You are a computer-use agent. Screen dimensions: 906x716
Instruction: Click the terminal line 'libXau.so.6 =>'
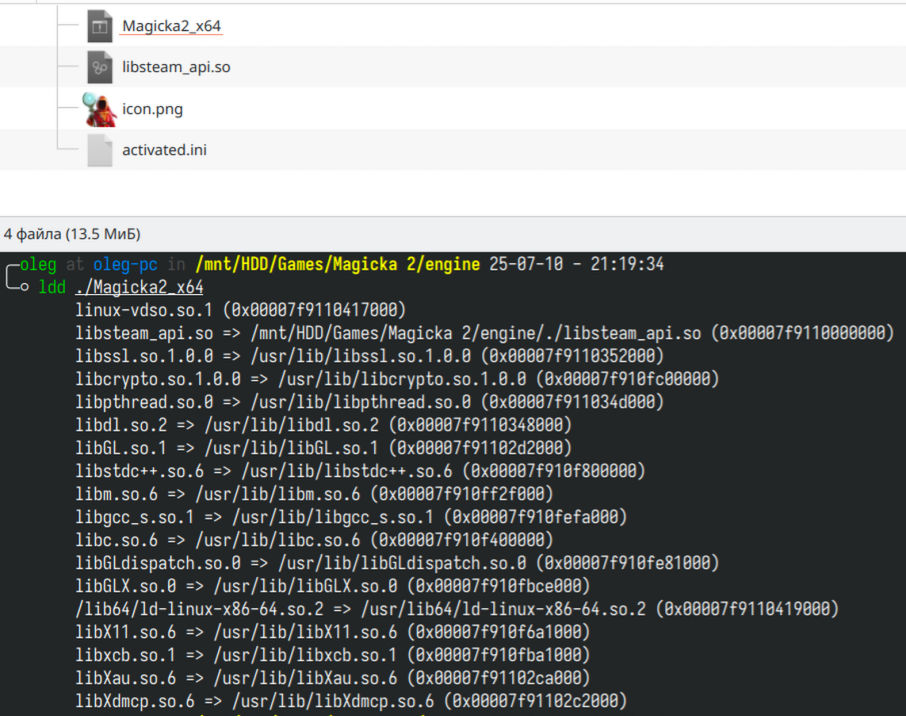(333, 678)
